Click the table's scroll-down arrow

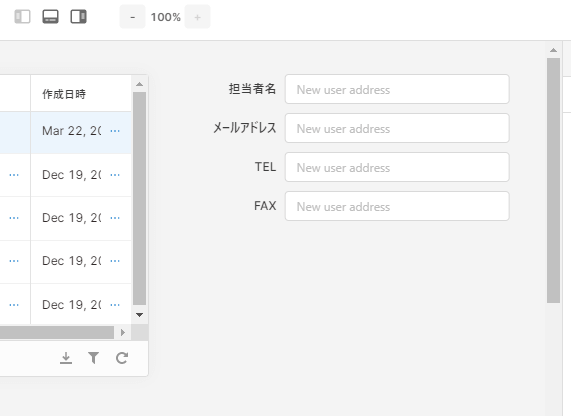(139, 315)
